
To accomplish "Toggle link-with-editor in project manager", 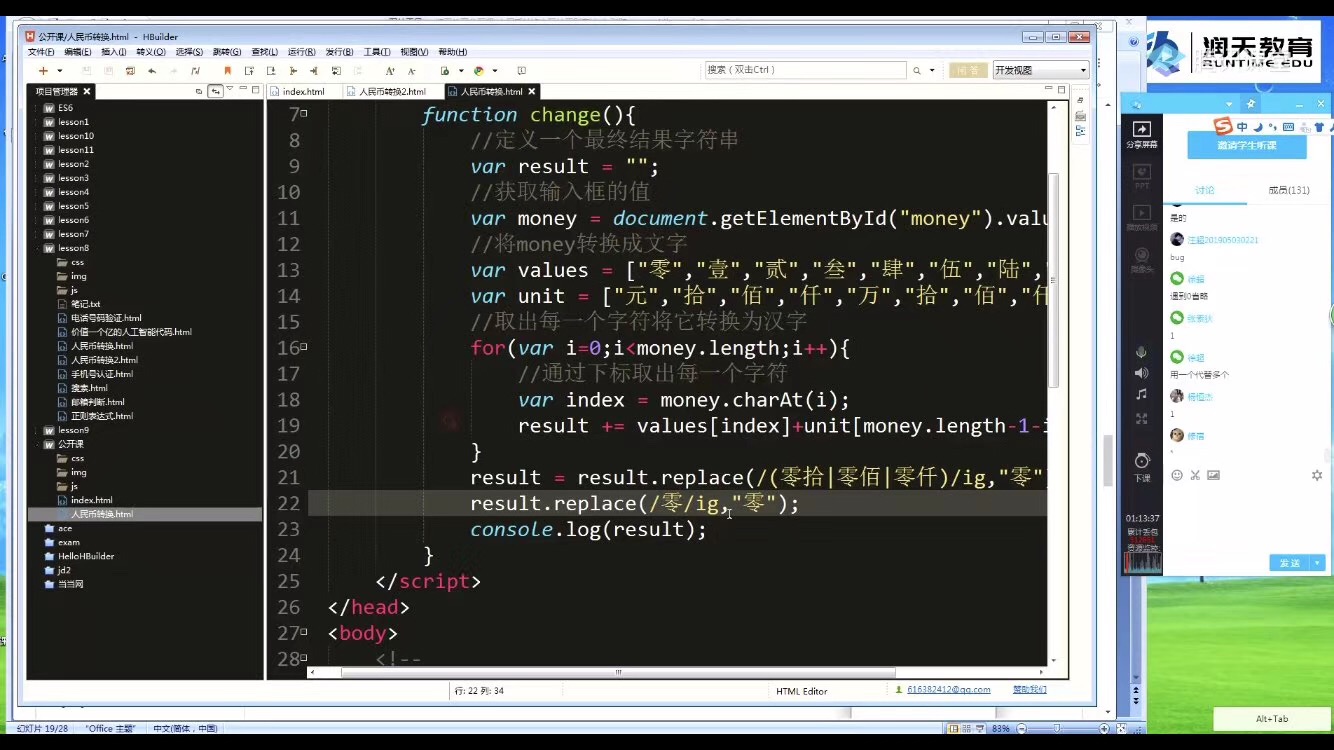I will point(214,91).
